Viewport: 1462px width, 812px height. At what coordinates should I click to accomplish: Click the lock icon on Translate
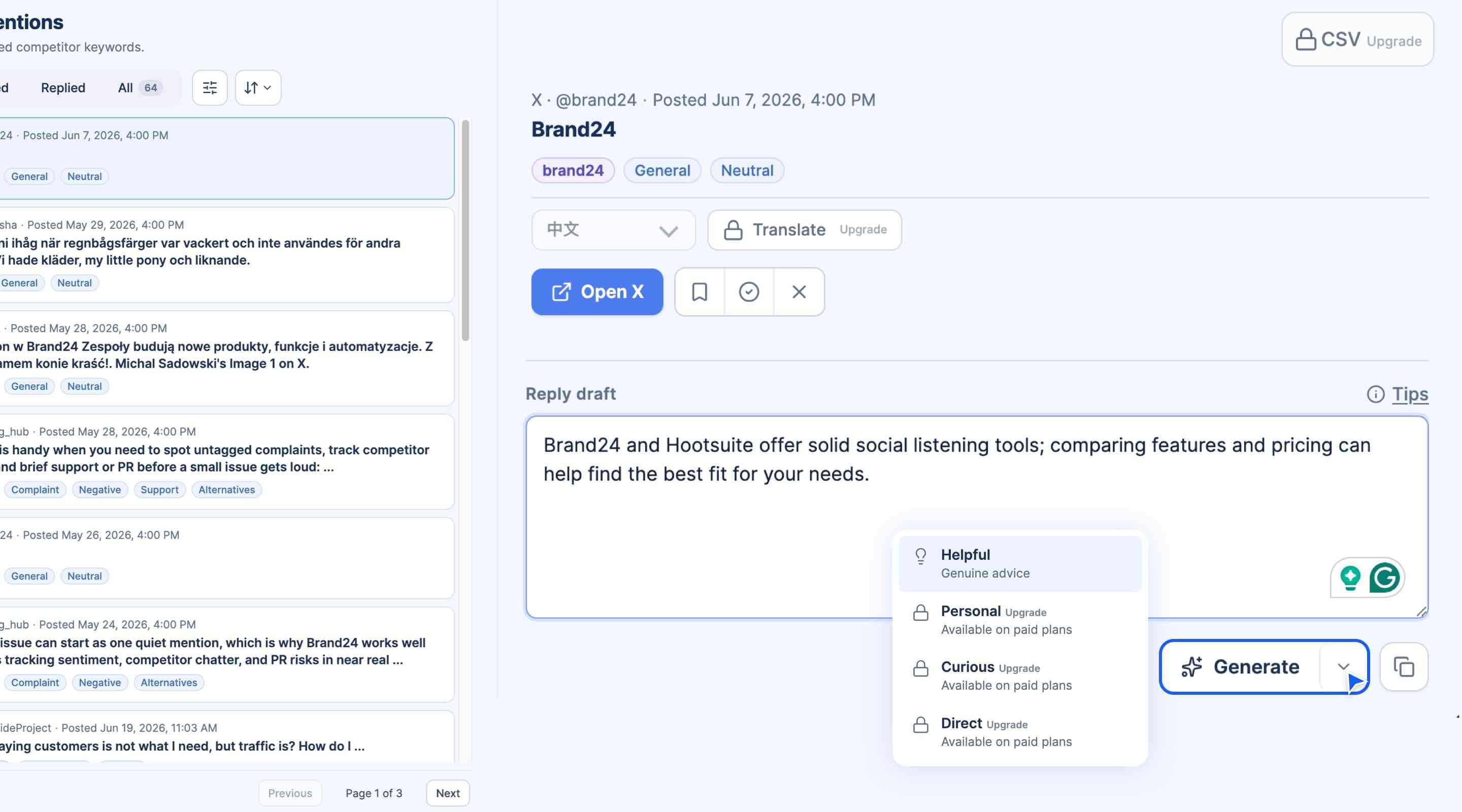pos(733,230)
